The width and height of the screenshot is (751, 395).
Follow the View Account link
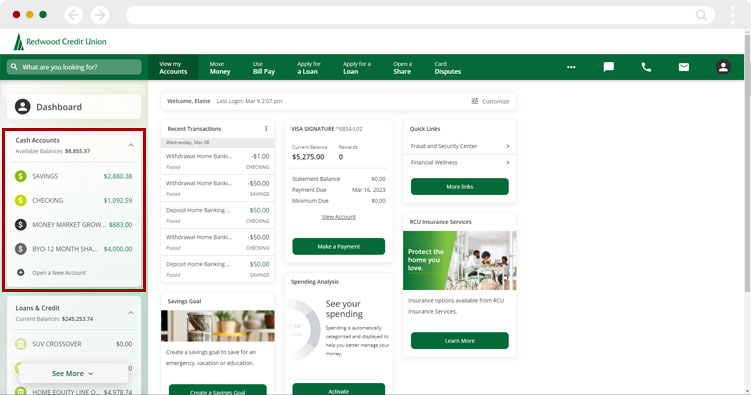339,217
